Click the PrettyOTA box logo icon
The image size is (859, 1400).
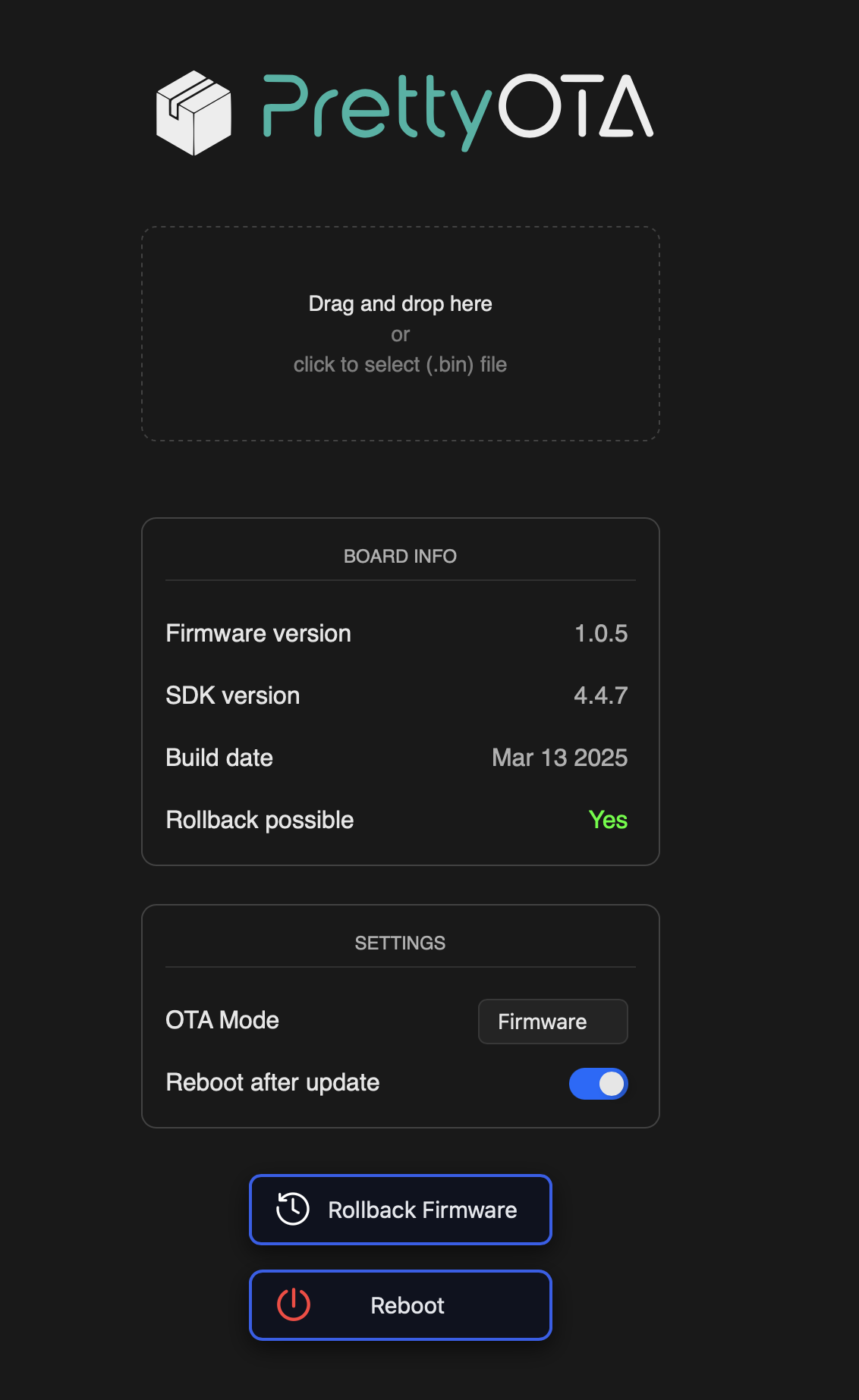click(x=194, y=113)
